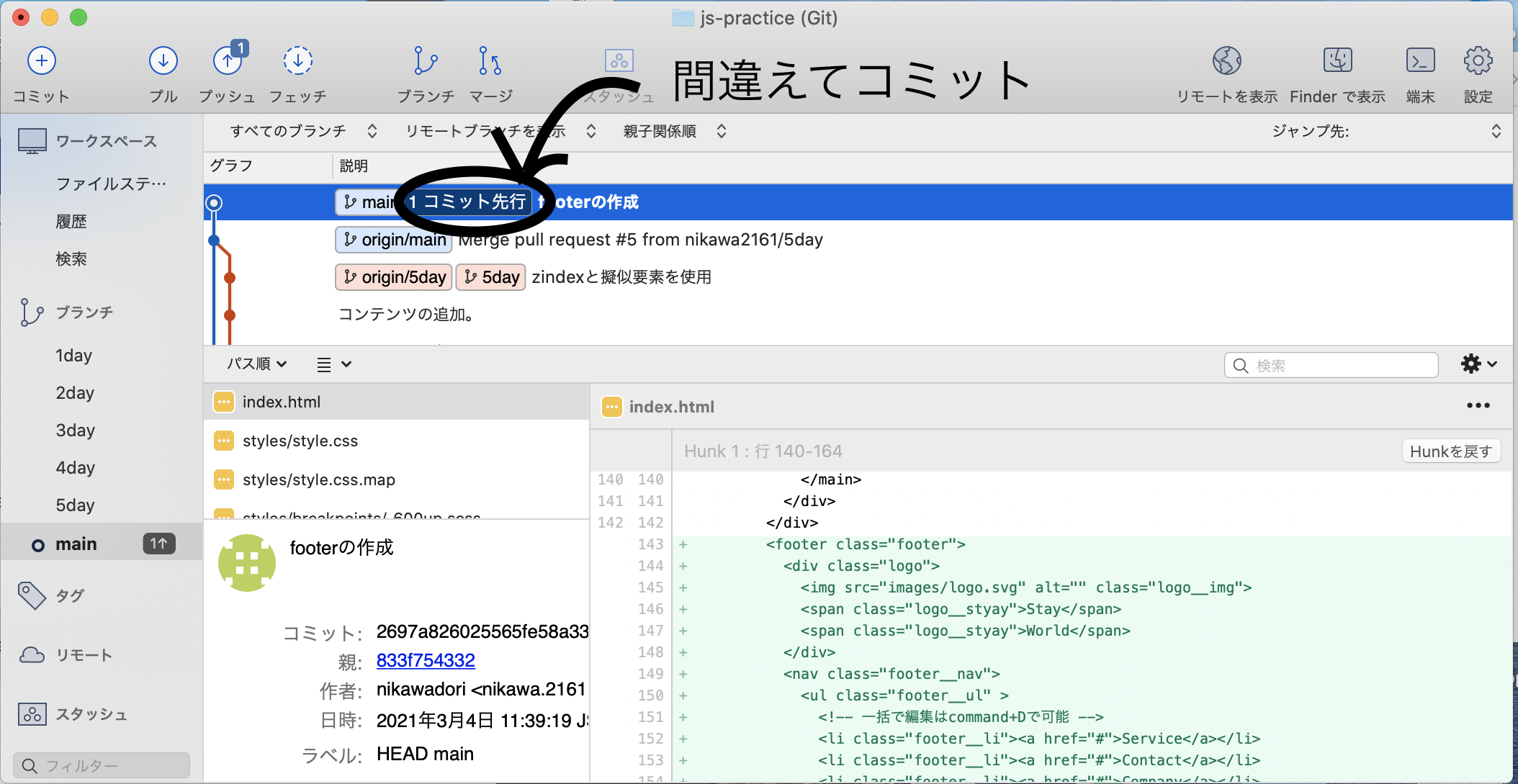Open the diff gear options dropdown
The image size is (1518, 784).
(x=1478, y=364)
